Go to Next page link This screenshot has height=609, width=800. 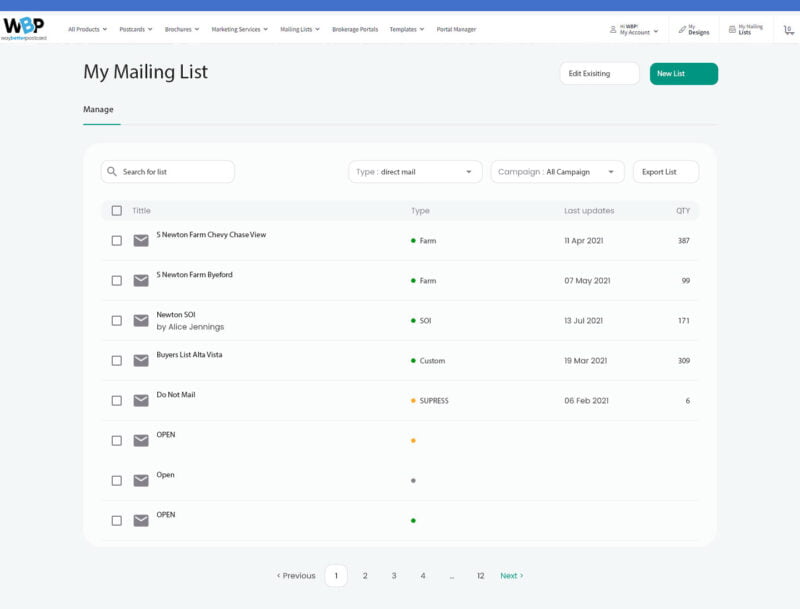click(x=511, y=575)
